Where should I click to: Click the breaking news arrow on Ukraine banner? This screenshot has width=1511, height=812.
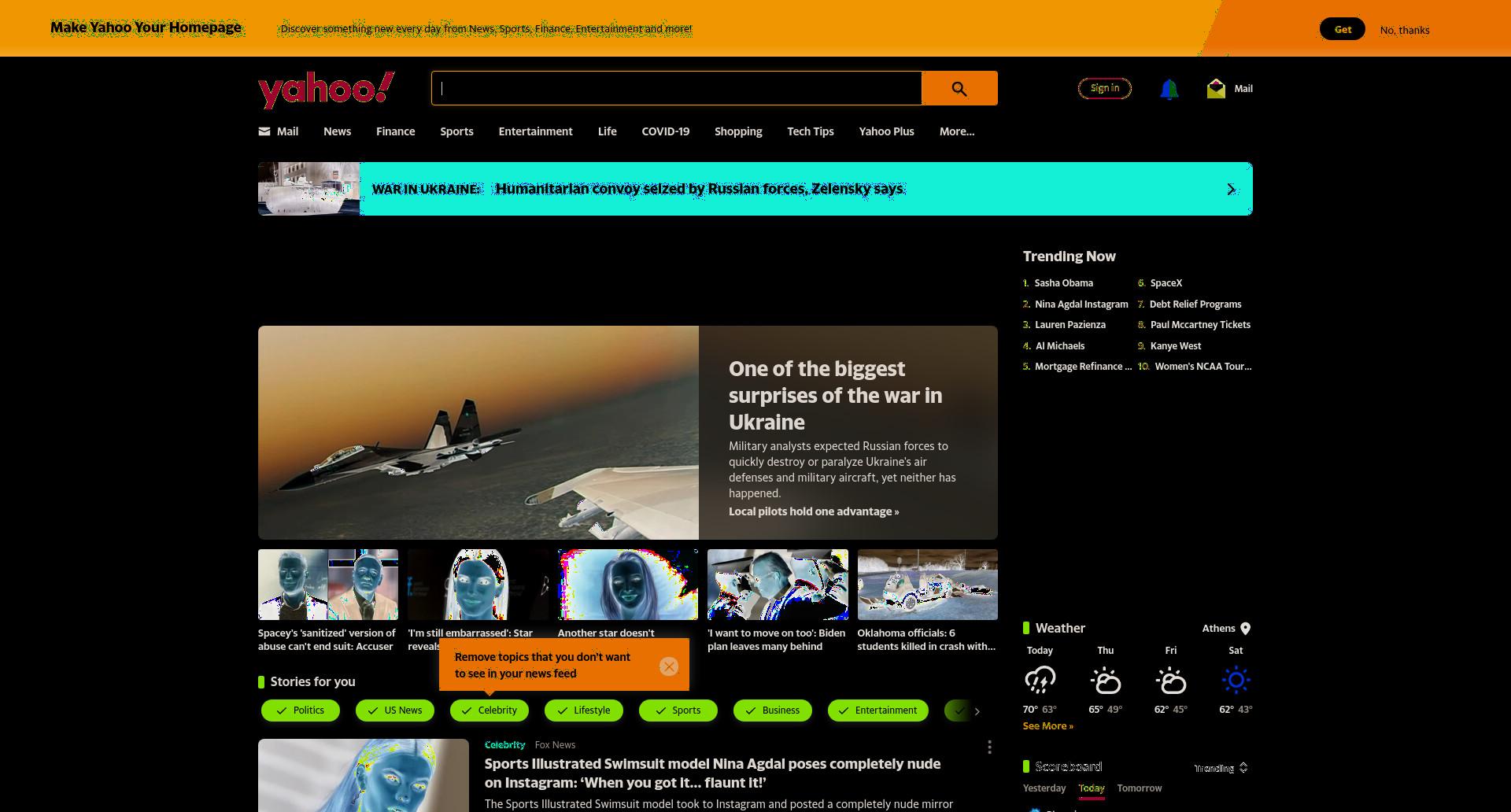pyautogui.click(x=1232, y=189)
